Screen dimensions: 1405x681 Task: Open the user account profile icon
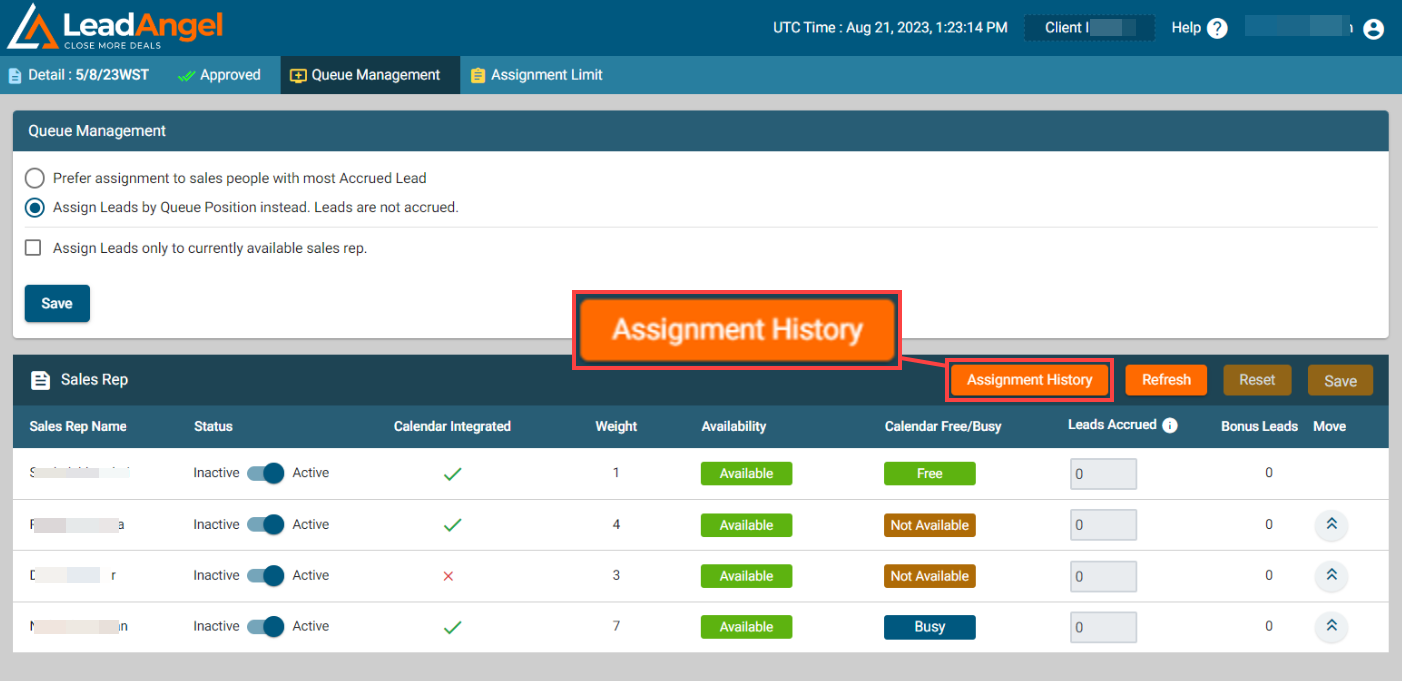[1373, 29]
